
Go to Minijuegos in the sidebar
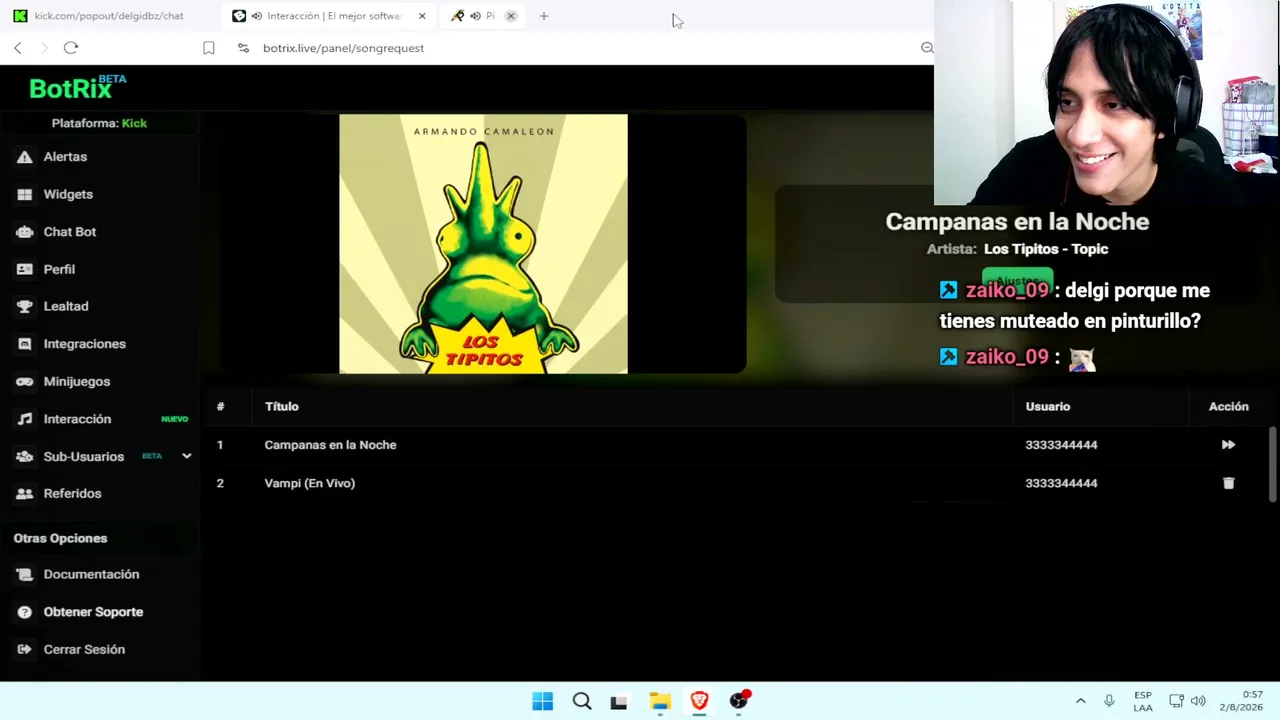click(77, 381)
